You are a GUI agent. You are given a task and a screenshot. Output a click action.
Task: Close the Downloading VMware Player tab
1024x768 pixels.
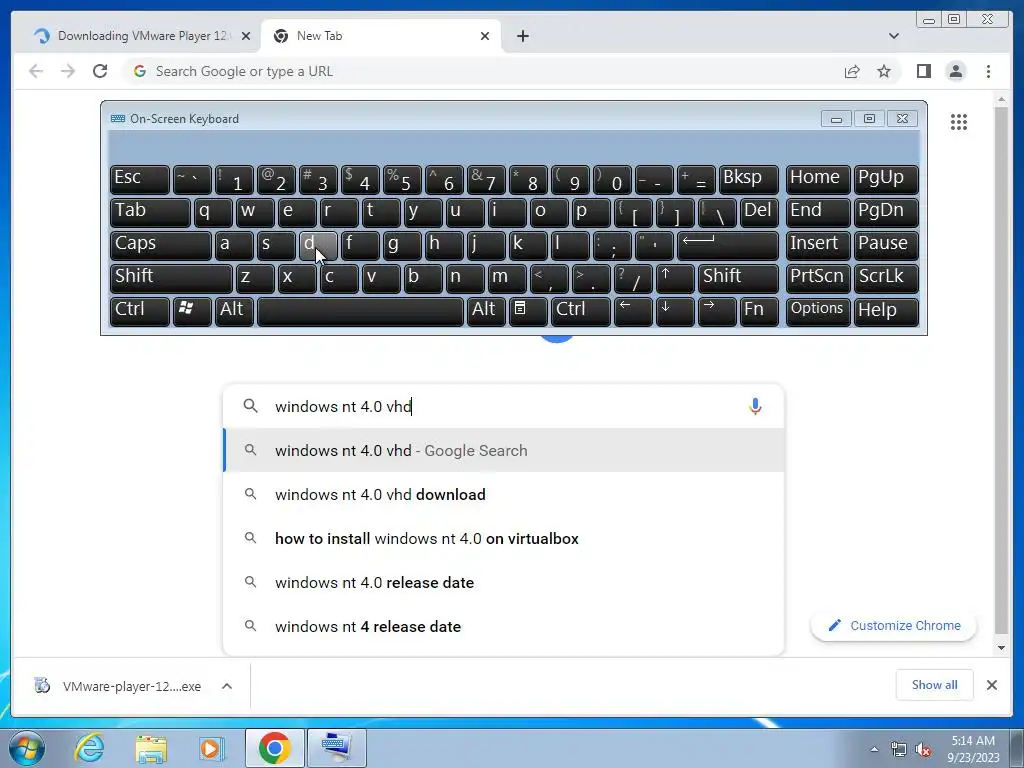pos(246,36)
